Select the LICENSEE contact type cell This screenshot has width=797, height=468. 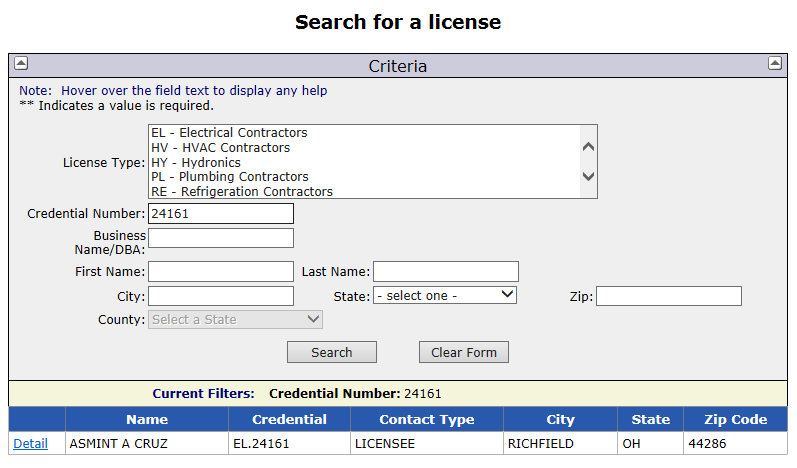[x=427, y=444]
